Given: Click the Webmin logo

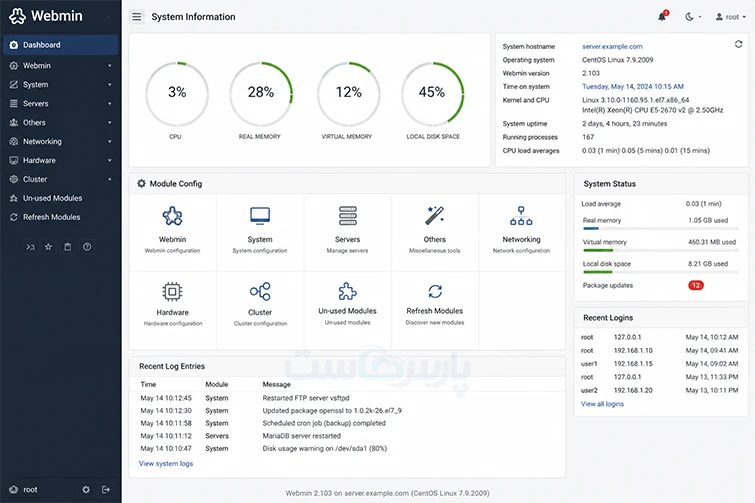Looking at the screenshot, I should tap(46, 16).
